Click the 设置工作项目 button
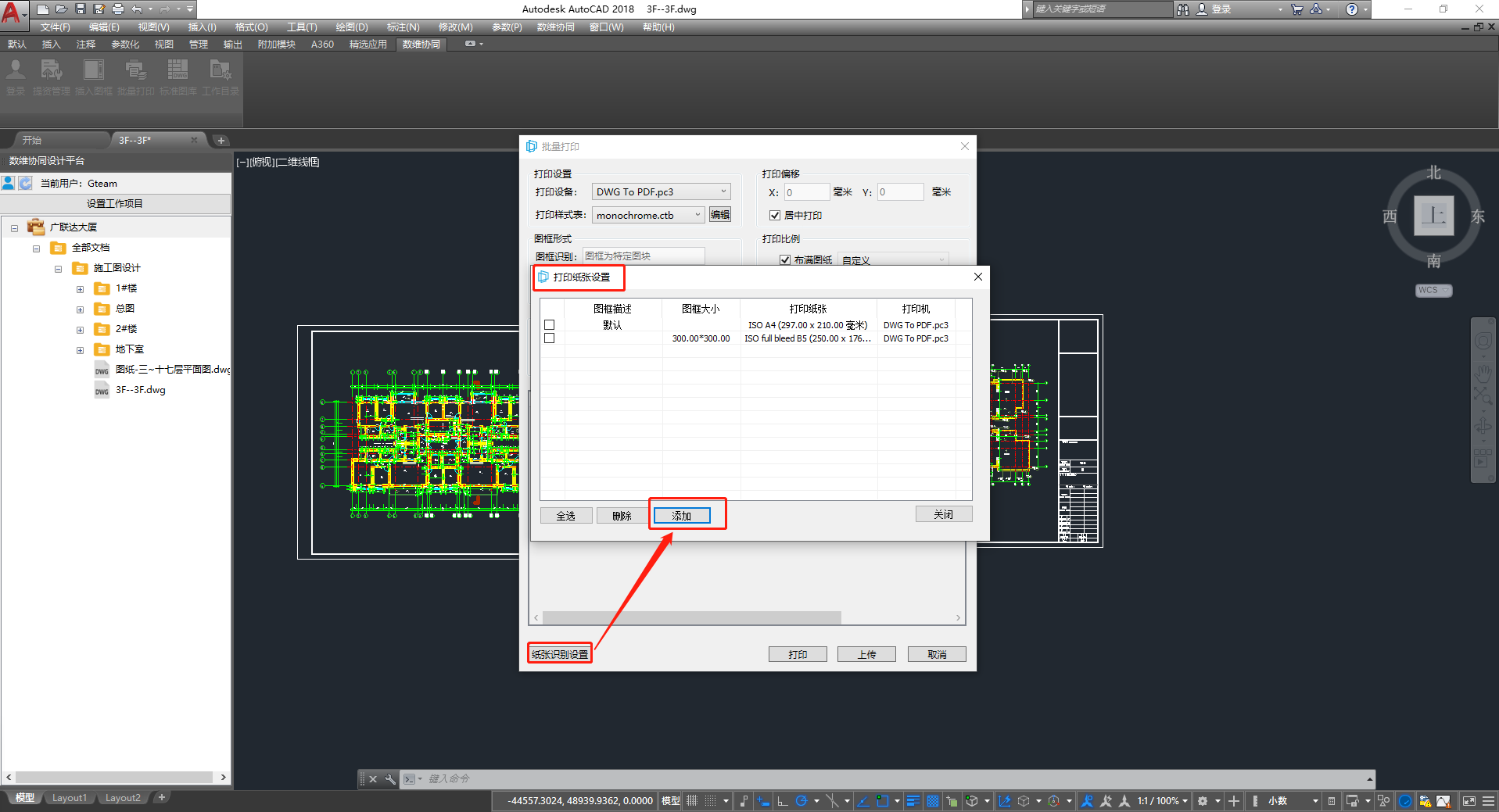 click(115, 203)
